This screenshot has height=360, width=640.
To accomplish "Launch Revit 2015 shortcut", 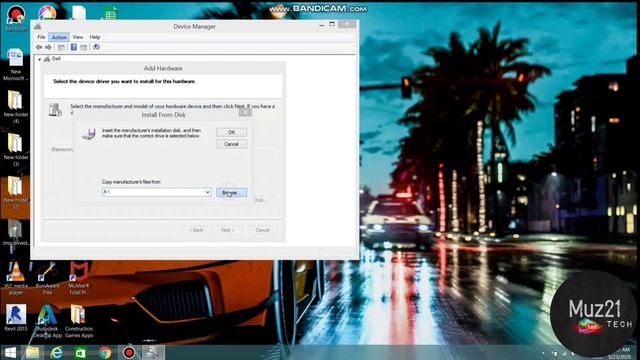I will point(16,318).
